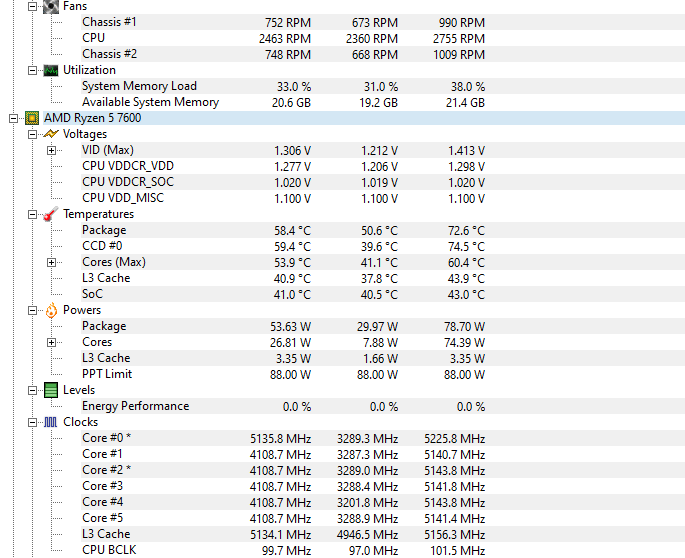Click the 97.0 MHz BCLK min value
The image size is (685, 558).
[x=374, y=551]
